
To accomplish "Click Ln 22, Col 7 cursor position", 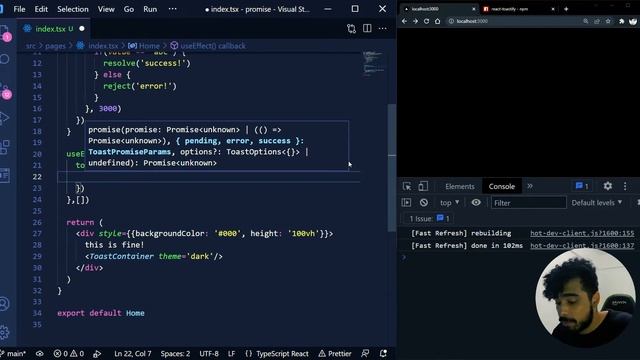I will [133, 353].
